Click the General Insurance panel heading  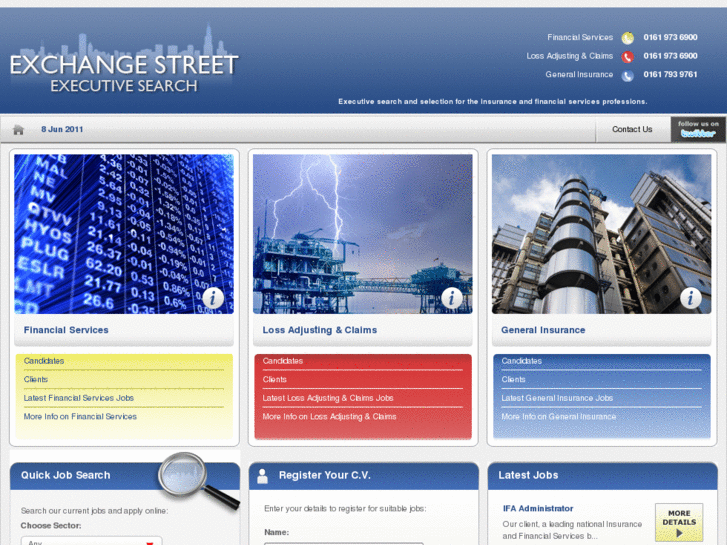point(543,330)
